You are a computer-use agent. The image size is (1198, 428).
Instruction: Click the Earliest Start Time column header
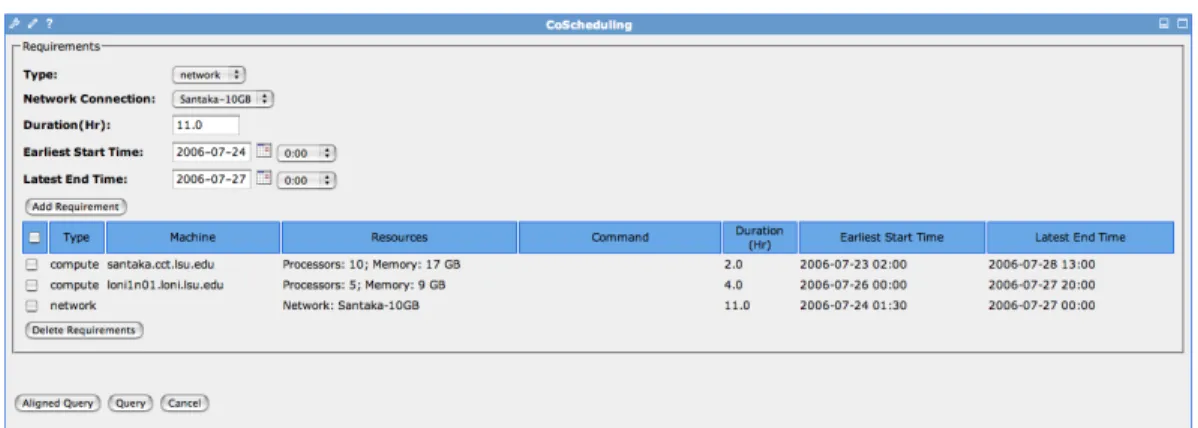click(892, 237)
